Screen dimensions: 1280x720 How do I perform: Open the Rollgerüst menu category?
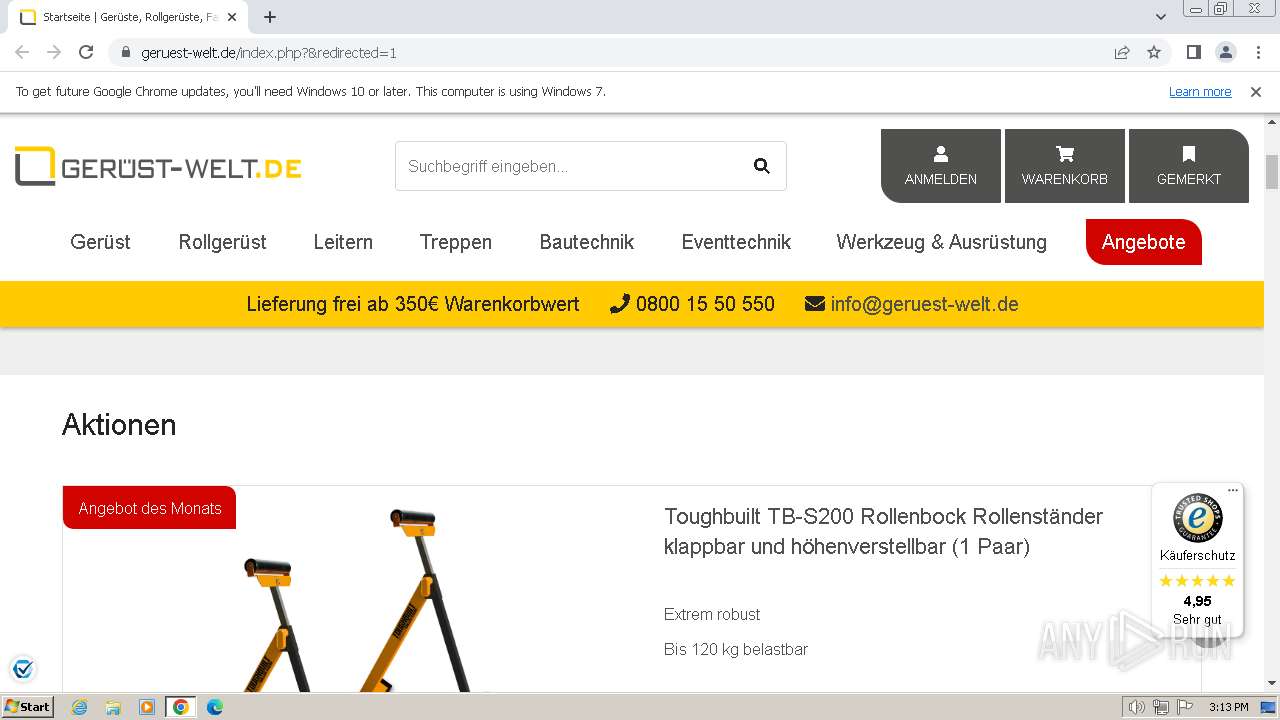coord(222,242)
